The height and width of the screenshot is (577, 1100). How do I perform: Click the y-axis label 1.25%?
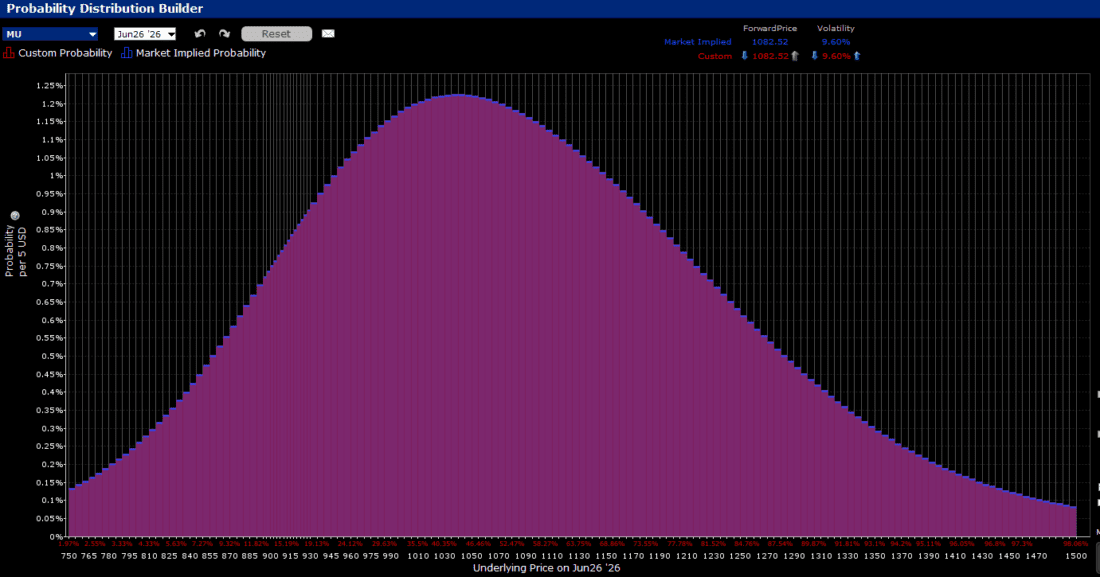48,86
